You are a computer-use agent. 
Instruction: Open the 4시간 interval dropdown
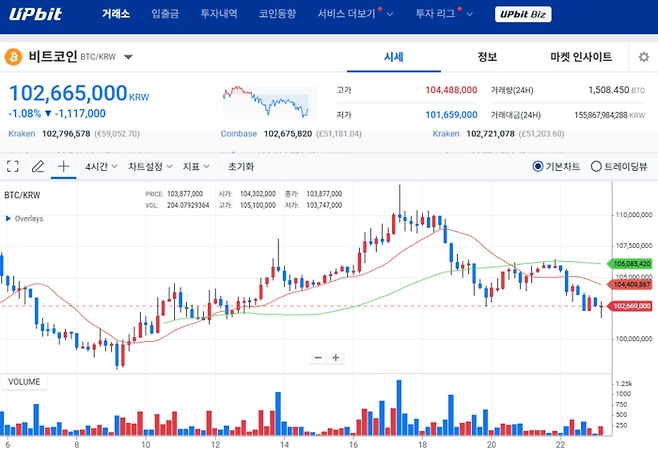click(x=101, y=167)
